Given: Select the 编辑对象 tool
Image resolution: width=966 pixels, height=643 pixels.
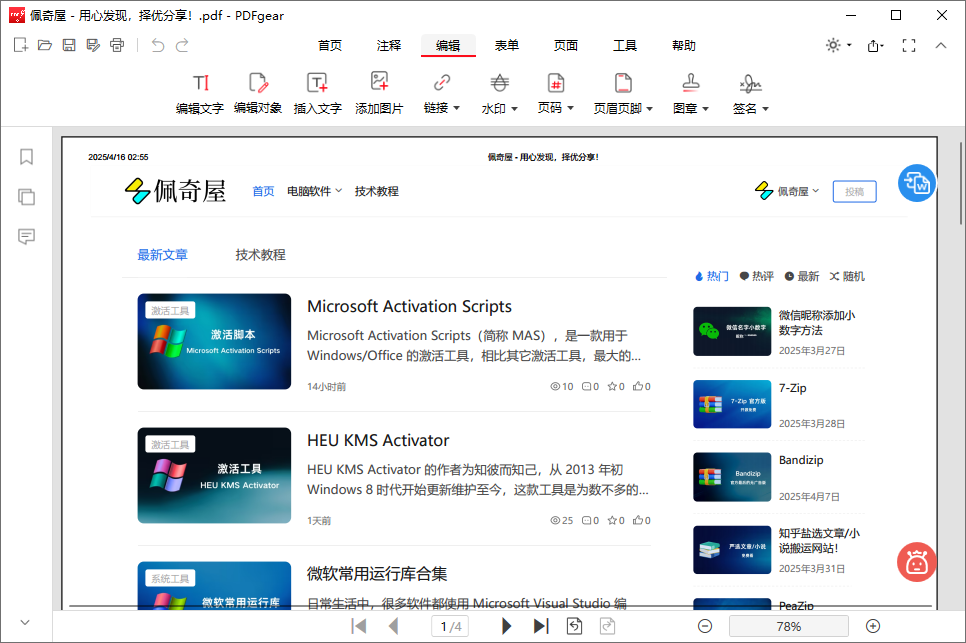Looking at the screenshot, I should tap(258, 94).
